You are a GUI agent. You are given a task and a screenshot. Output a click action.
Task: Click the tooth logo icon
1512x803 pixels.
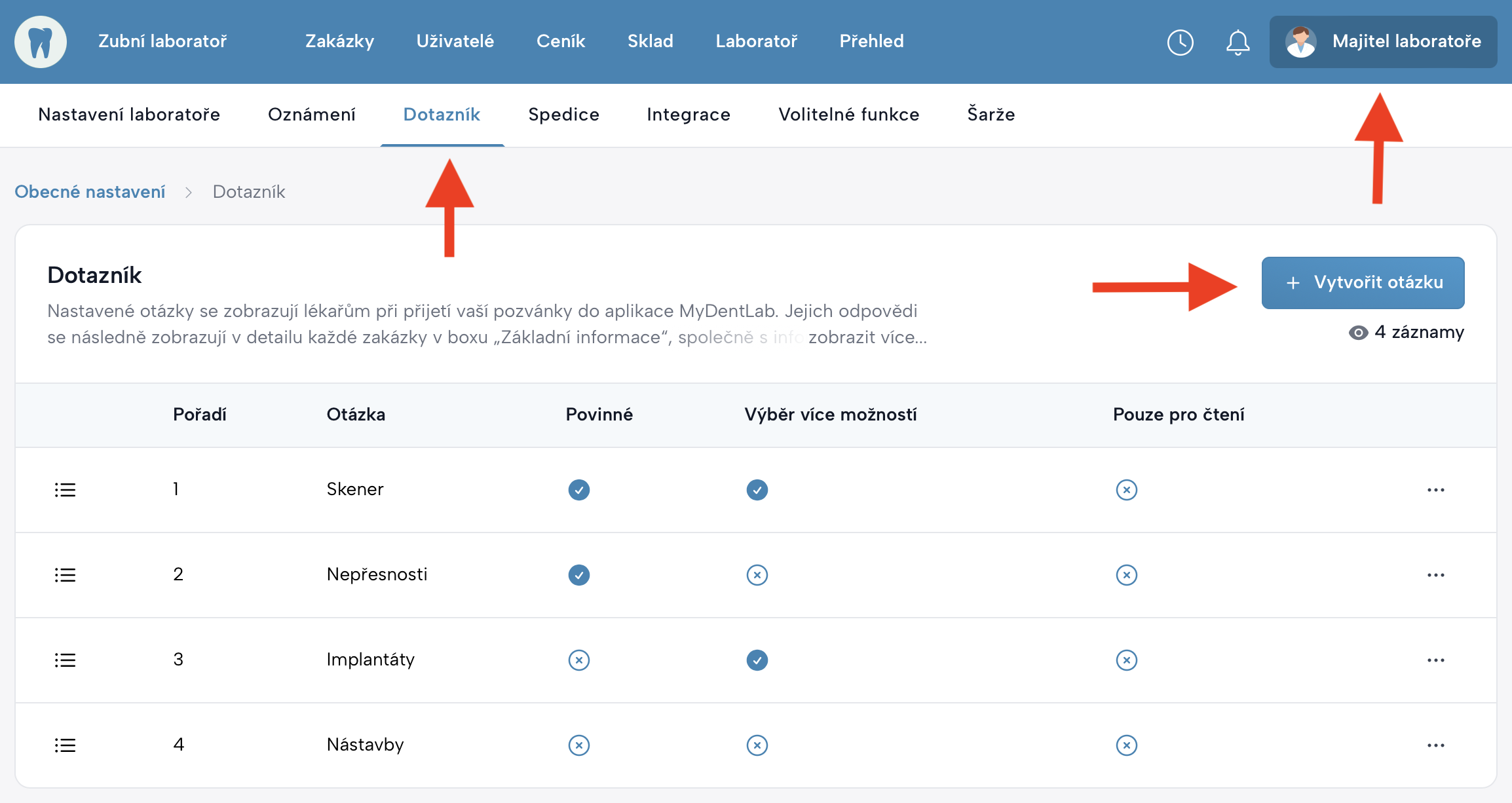point(41,42)
